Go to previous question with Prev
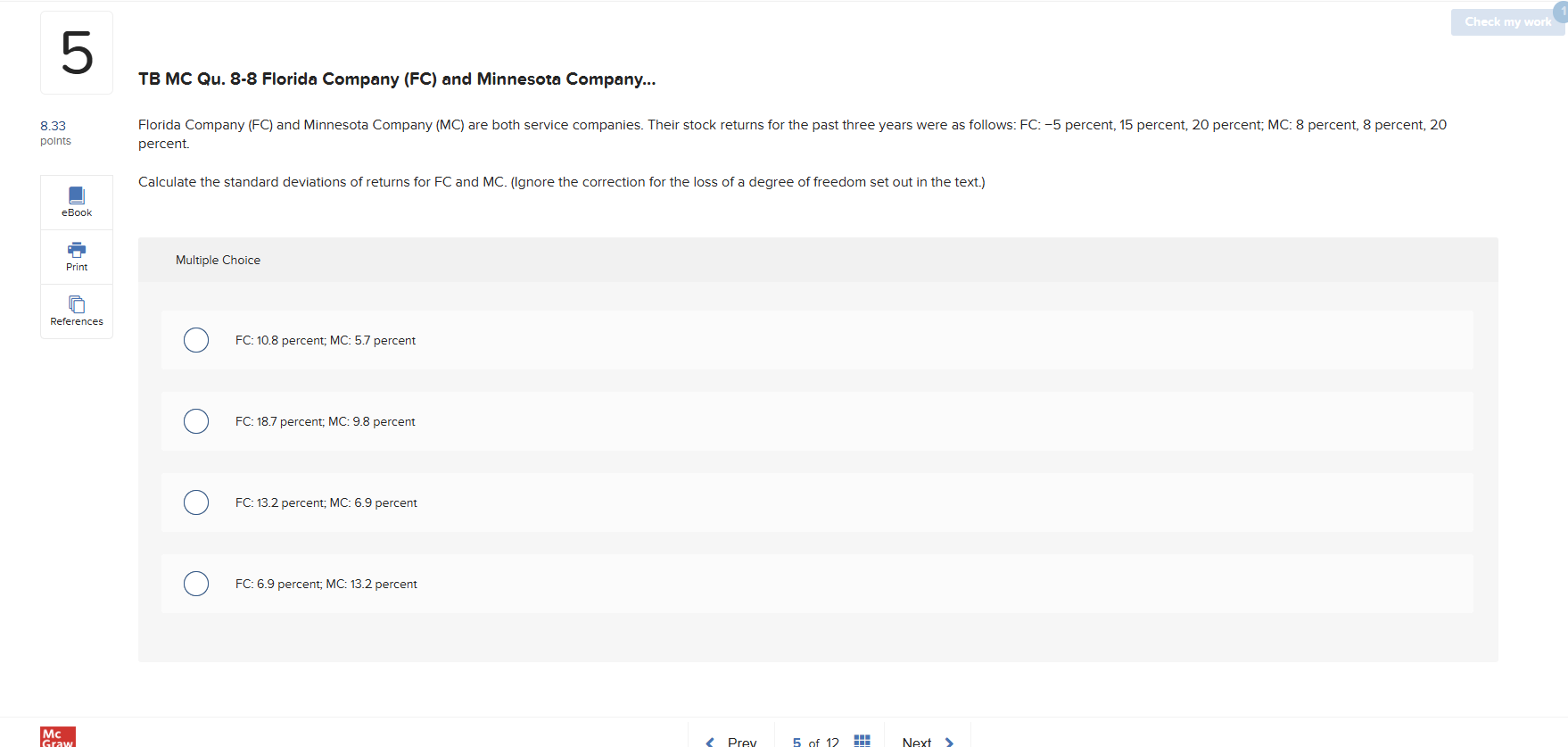This screenshot has height=747, width=1568. tap(731, 742)
